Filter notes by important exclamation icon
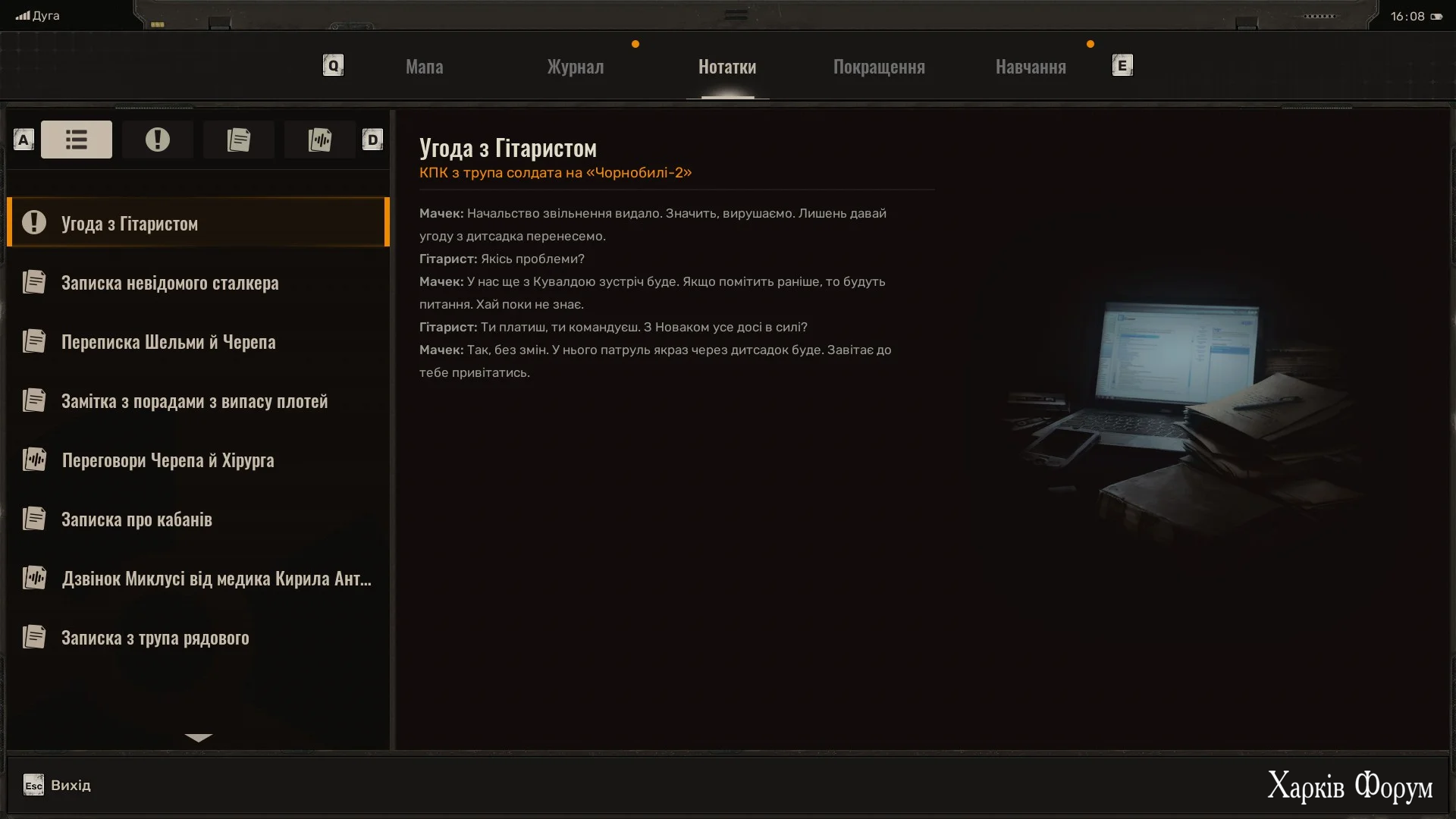 [x=157, y=140]
